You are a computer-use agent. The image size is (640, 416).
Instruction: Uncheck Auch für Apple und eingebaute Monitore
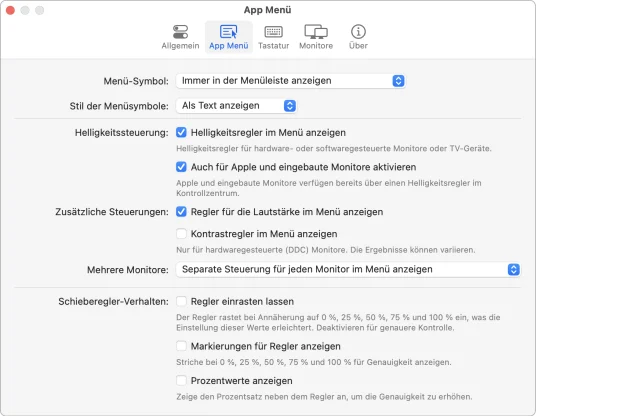coord(182,167)
